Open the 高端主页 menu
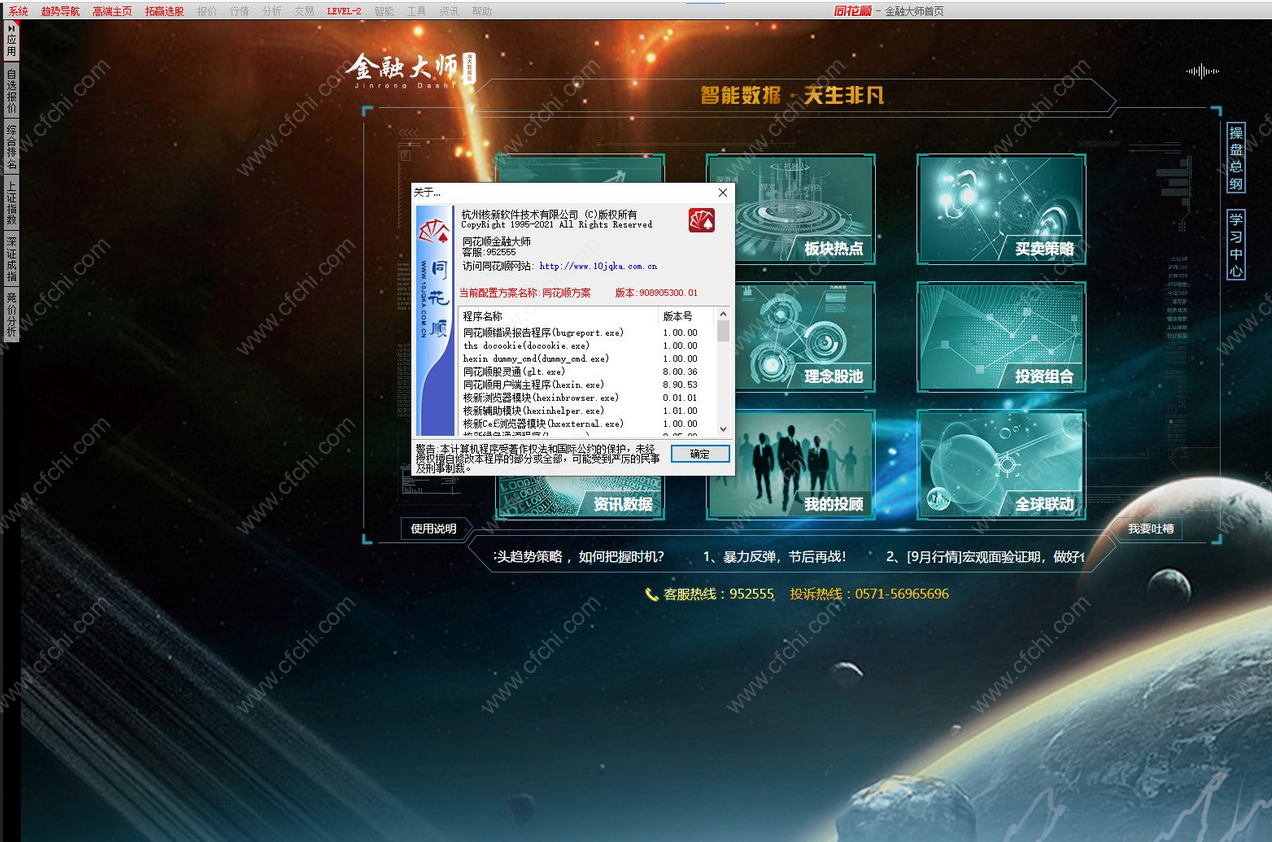1272x842 pixels. [112, 11]
